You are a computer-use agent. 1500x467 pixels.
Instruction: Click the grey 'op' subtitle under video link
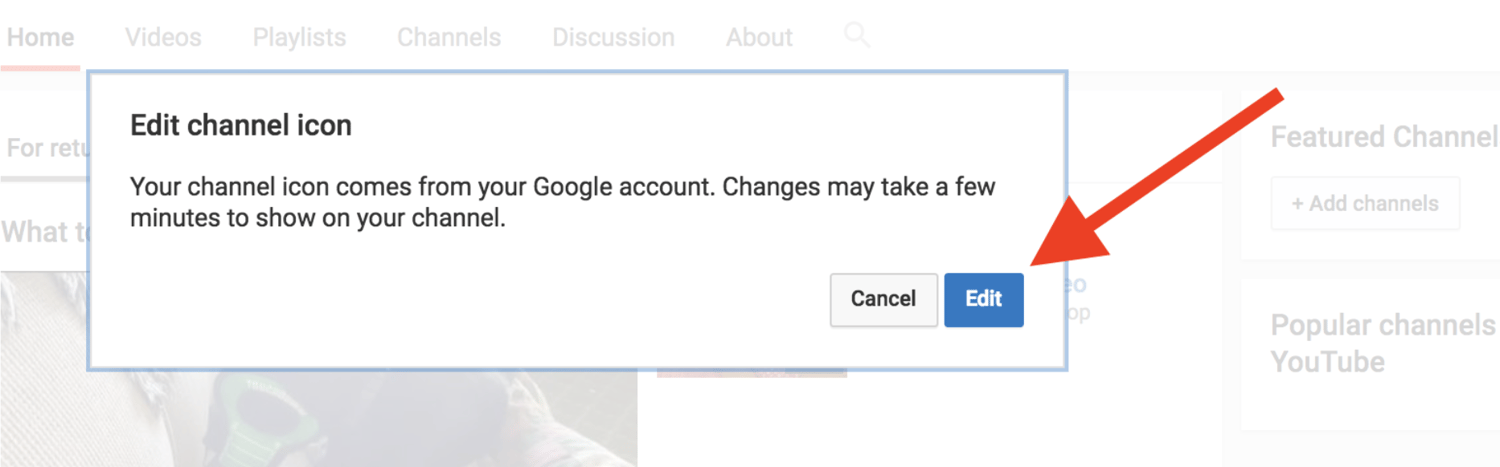coord(1077,313)
